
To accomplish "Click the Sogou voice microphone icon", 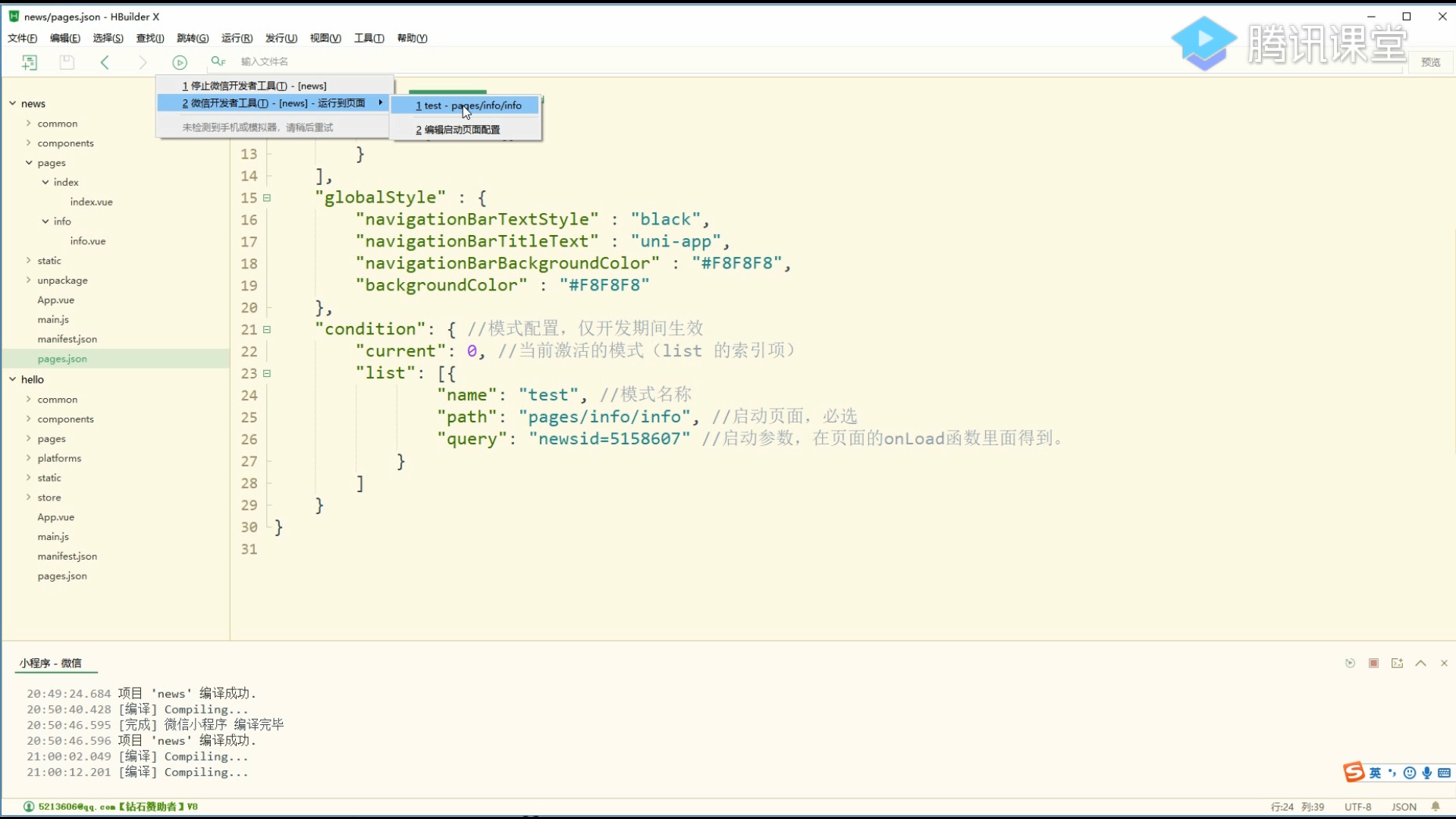I will [1427, 773].
